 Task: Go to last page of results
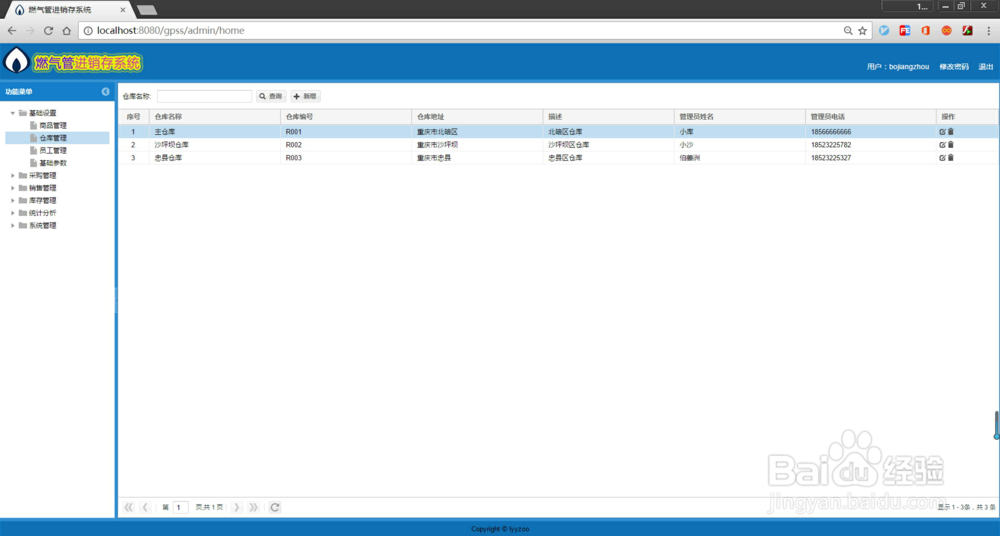click(253, 507)
